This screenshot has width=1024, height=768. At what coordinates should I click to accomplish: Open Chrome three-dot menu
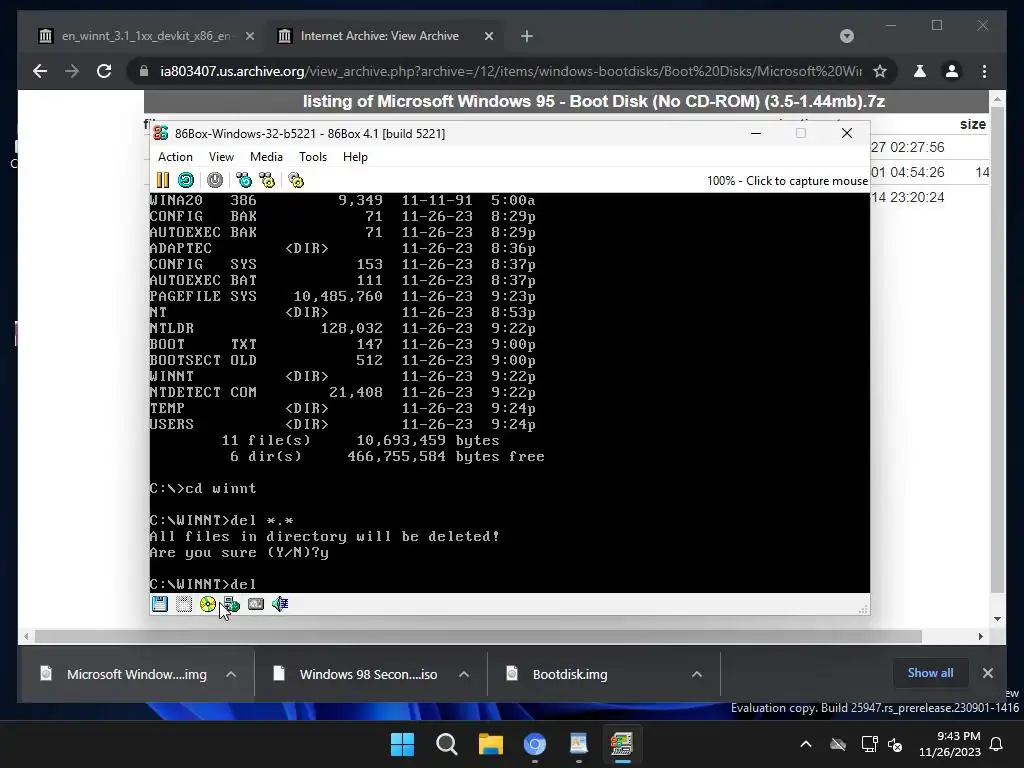click(984, 71)
